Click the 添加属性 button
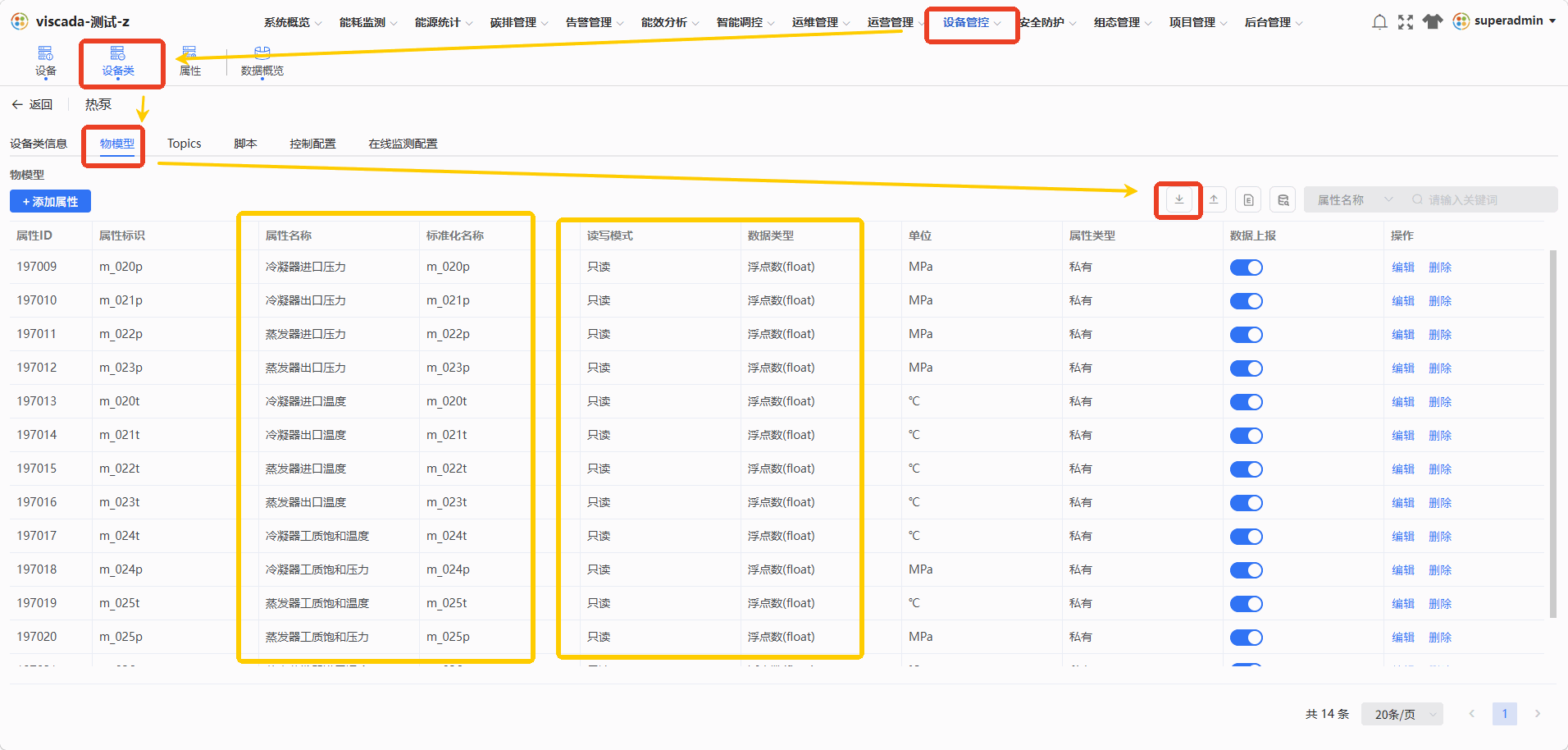Image resolution: width=1568 pixels, height=750 pixels. pyautogui.click(x=50, y=201)
